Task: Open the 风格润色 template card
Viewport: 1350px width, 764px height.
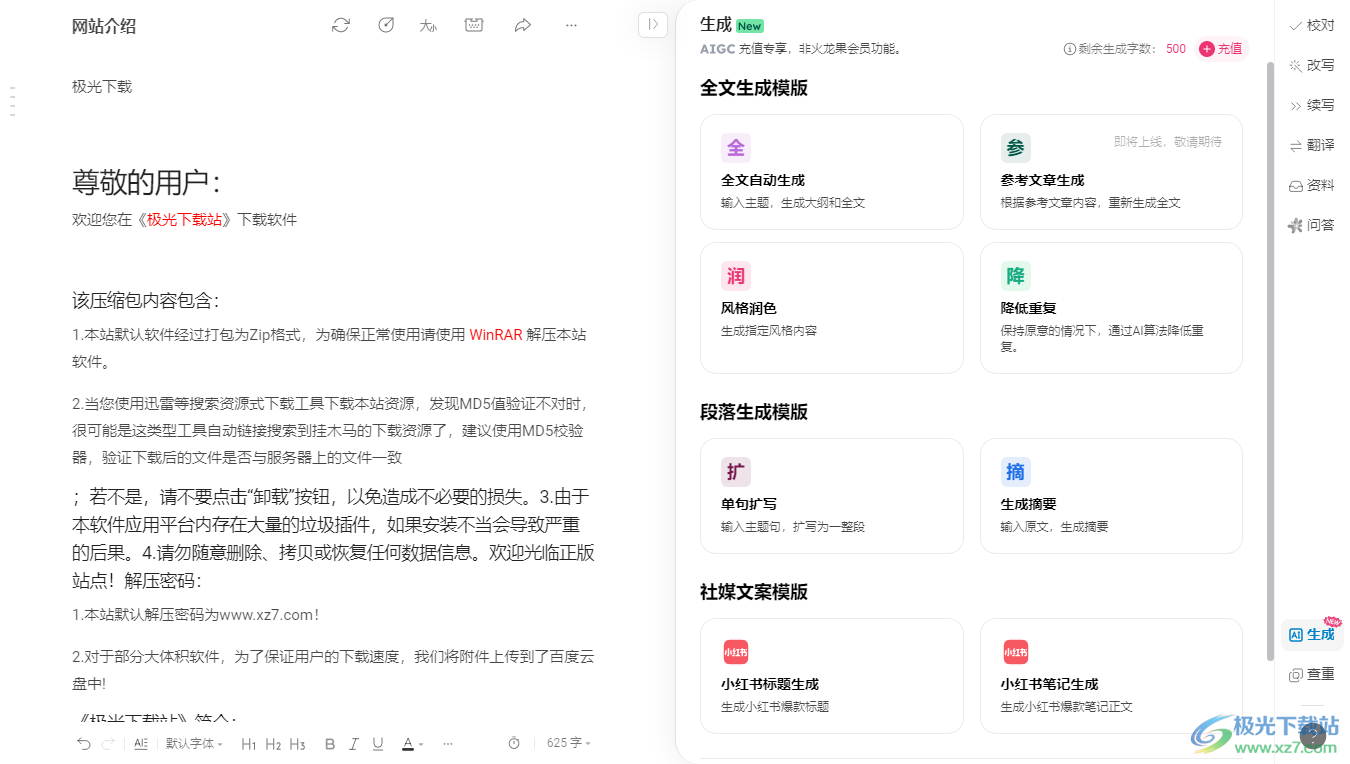Action: [832, 308]
